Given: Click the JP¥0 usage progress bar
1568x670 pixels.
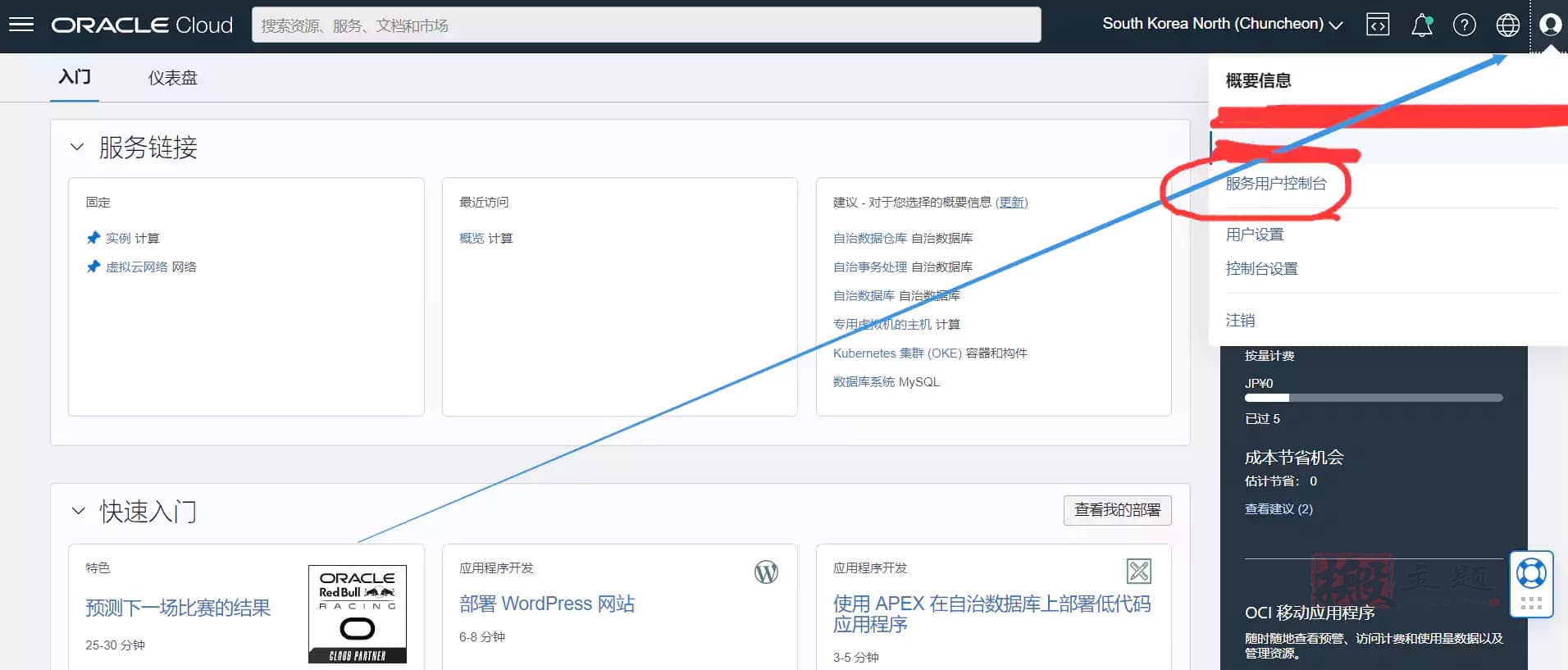Looking at the screenshot, I should [1374, 398].
